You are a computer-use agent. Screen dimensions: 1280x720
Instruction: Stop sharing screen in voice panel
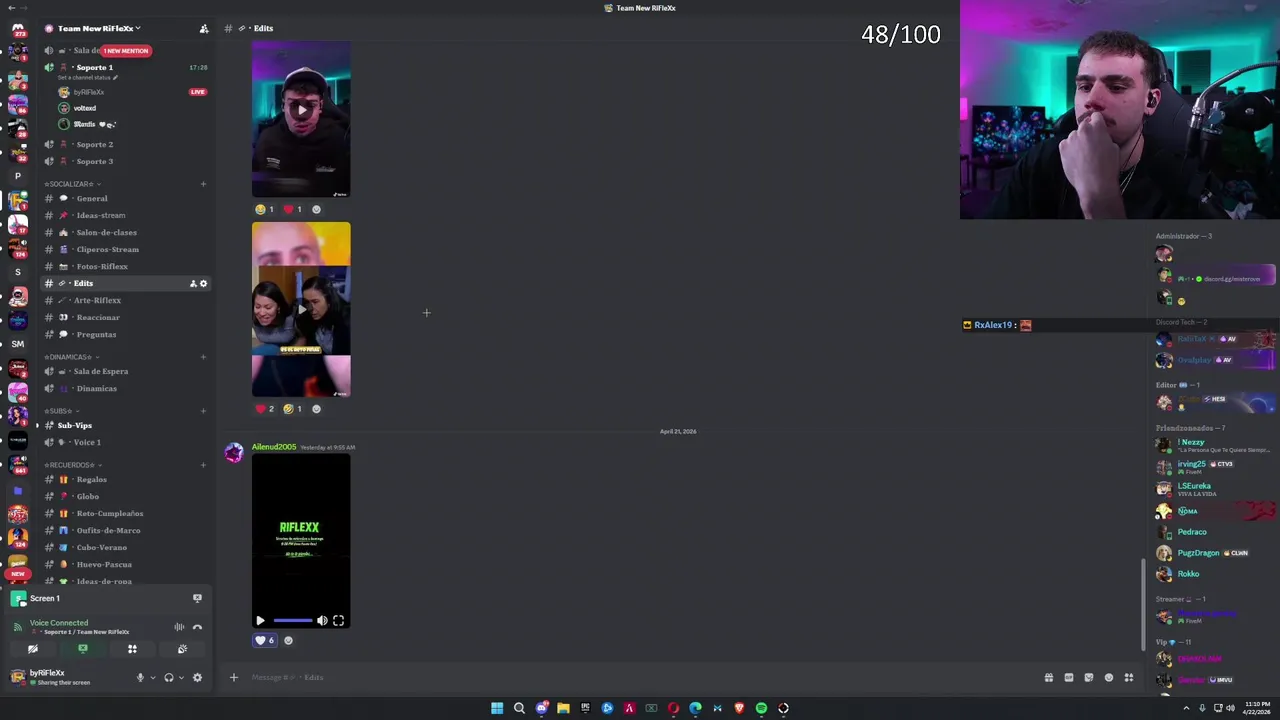[83, 649]
